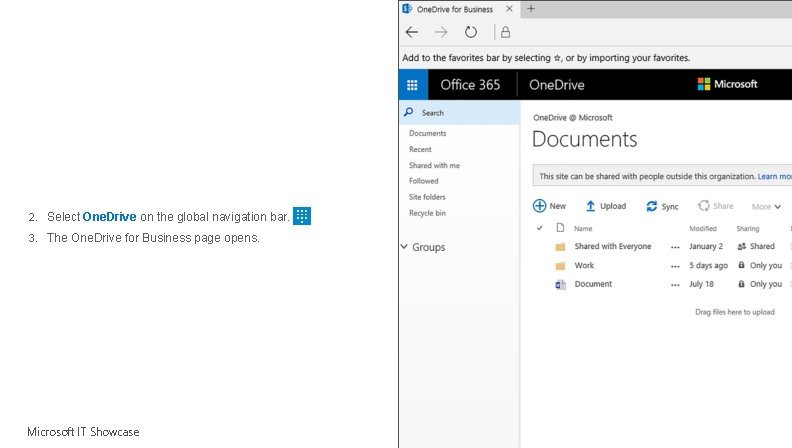Screen dimensions: 792x448
Task: Click OneDrive in the global navigation bar
Action: point(557,84)
